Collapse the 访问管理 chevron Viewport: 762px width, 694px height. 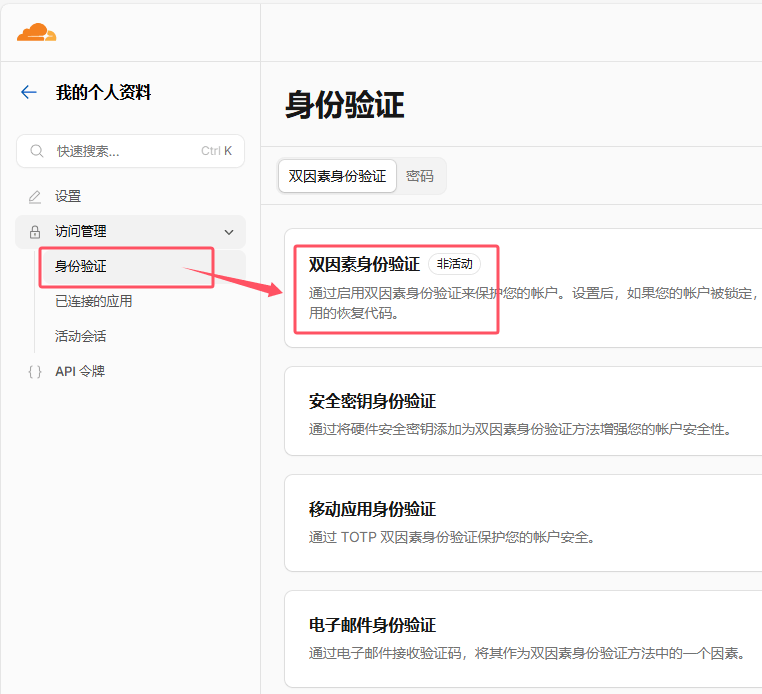coord(229,232)
